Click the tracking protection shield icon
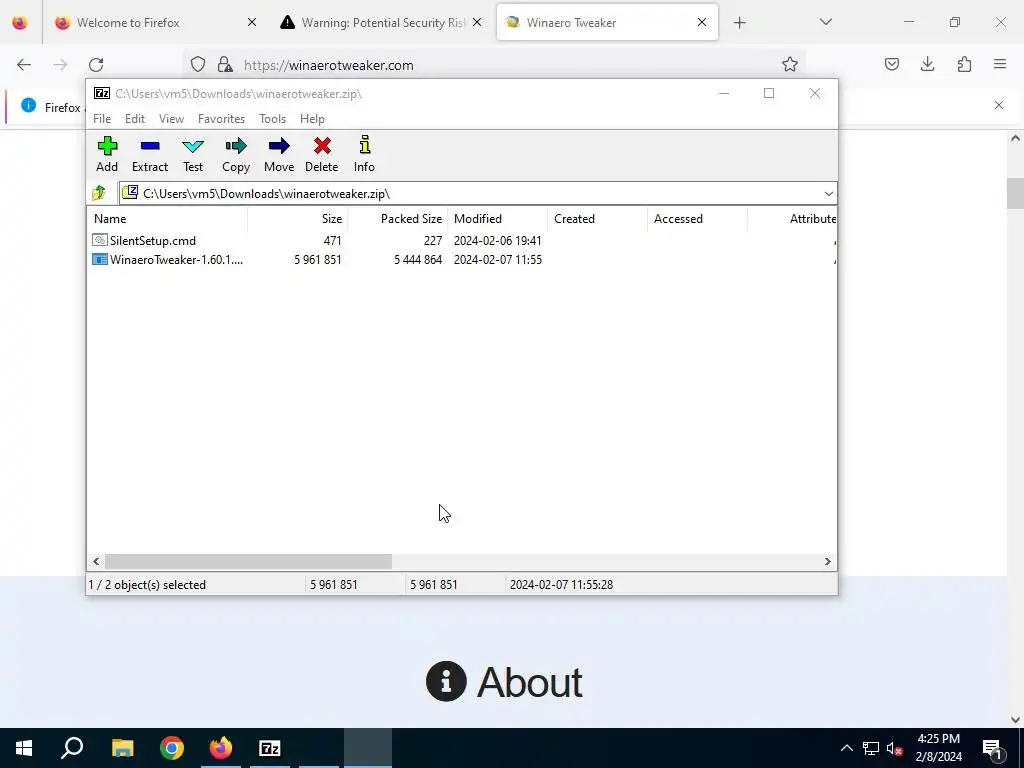This screenshot has height=768, width=1024. (x=198, y=65)
